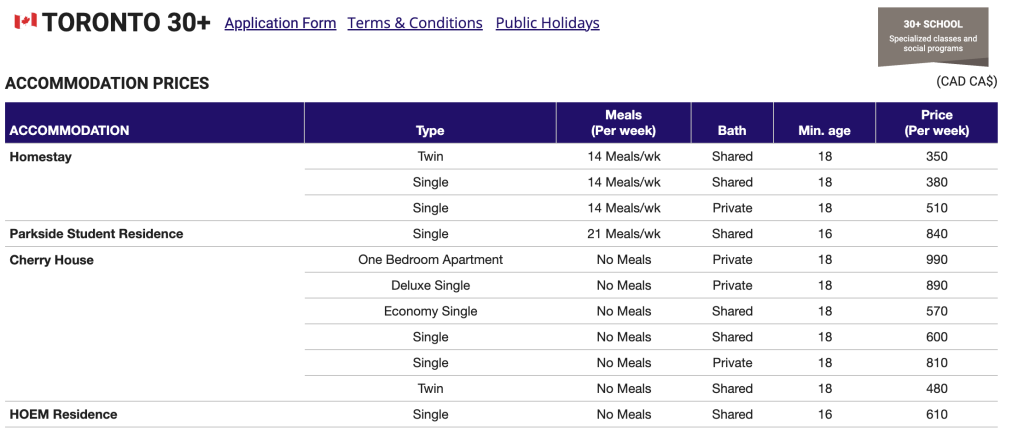Select the Parkside Student Residence row
The image size is (1024, 445).
(501, 234)
